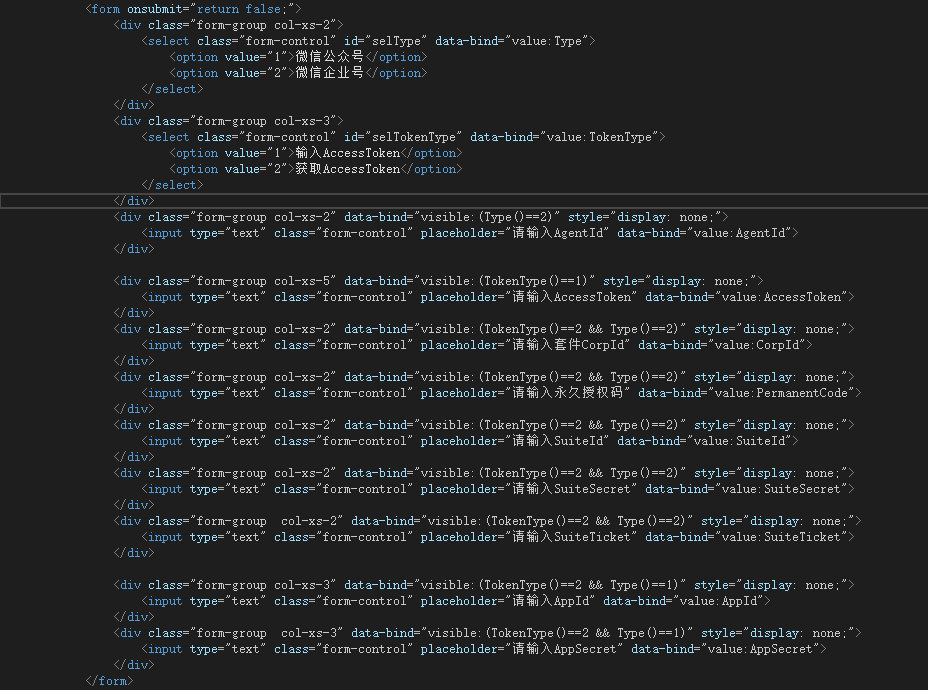This screenshot has height=690, width=928.
Task: Click the id="selType" attribute text
Action: pos(385,41)
